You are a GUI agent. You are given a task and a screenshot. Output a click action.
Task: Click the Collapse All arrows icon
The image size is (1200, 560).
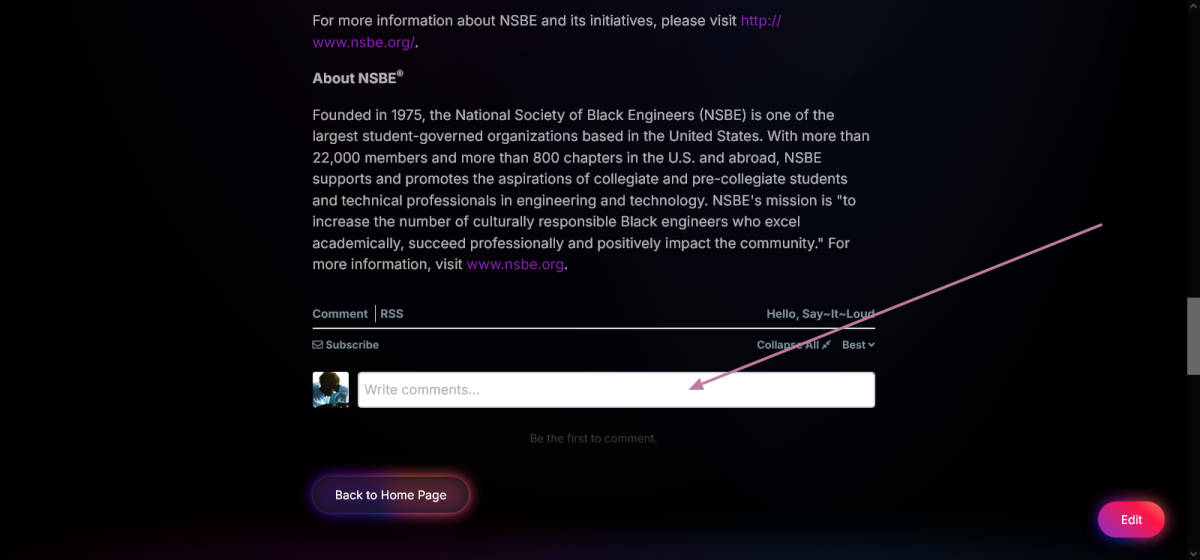[826, 345]
